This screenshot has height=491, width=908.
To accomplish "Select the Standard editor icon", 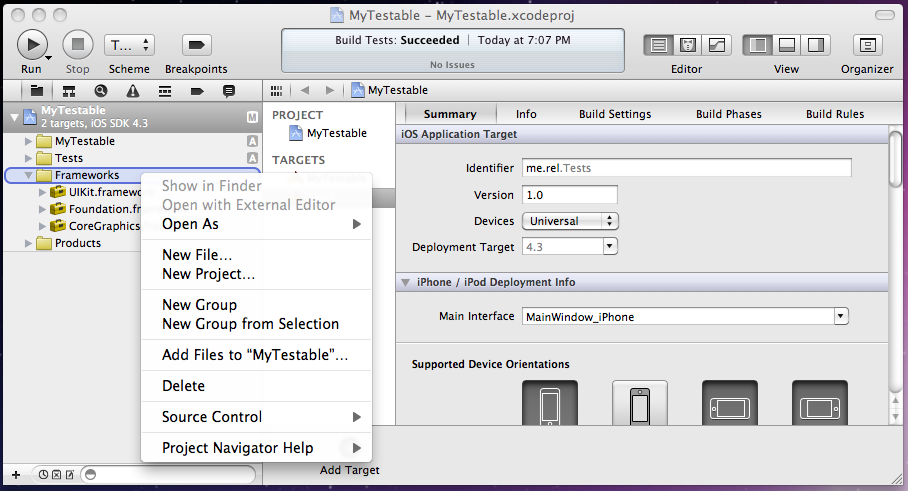I will coord(658,45).
